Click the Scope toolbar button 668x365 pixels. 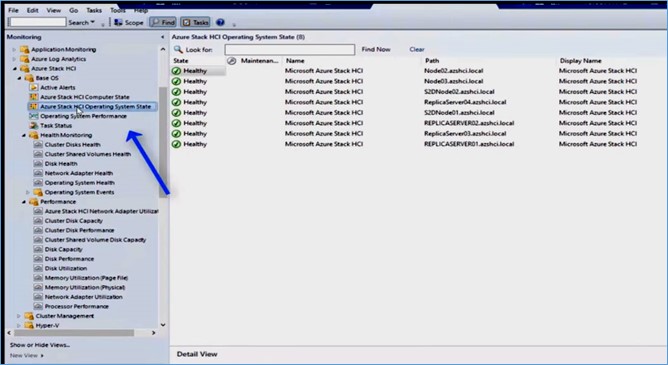pyautogui.click(x=129, y=22)
